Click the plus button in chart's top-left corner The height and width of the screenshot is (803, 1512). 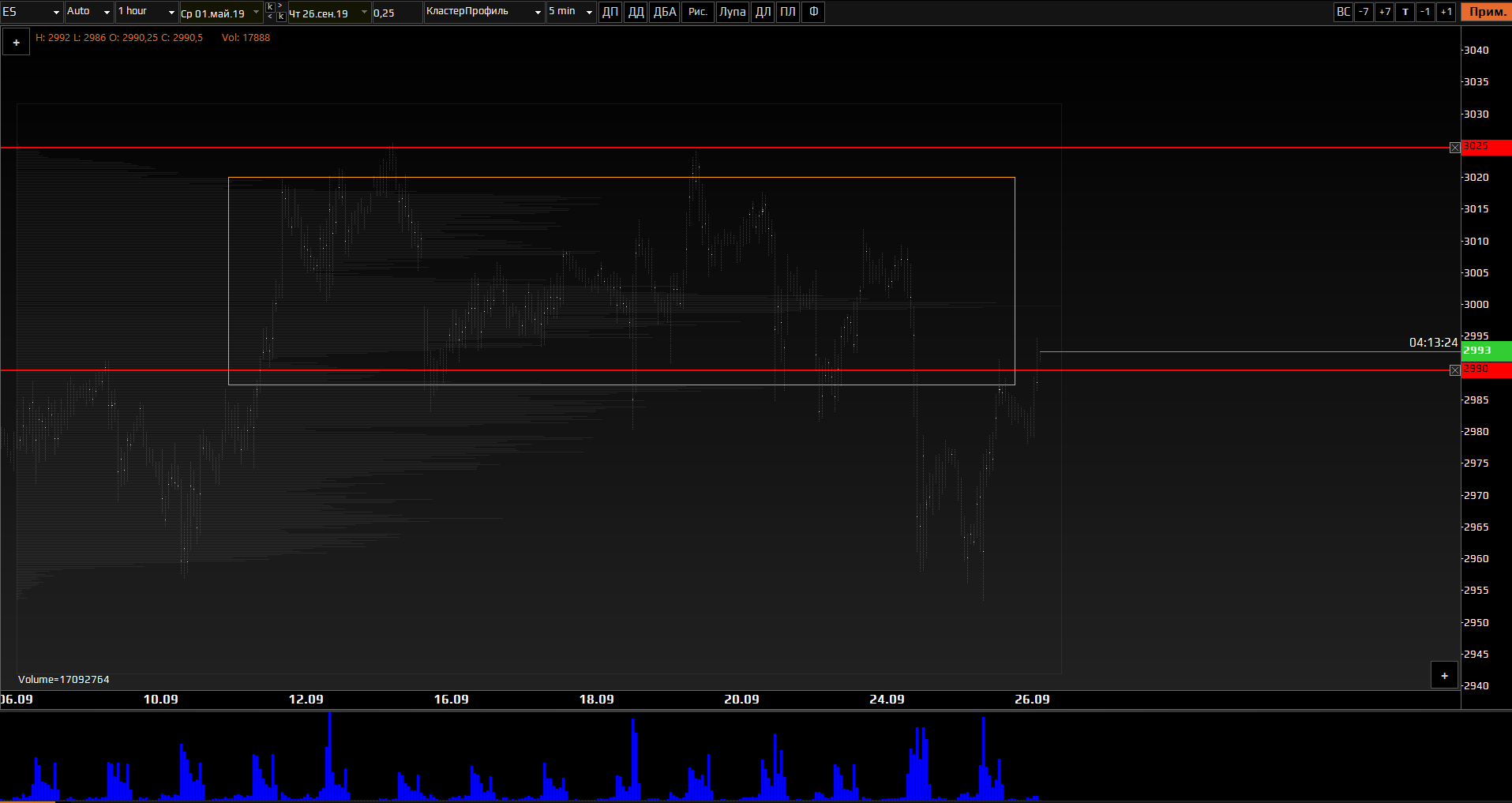[x=16, y=43]
